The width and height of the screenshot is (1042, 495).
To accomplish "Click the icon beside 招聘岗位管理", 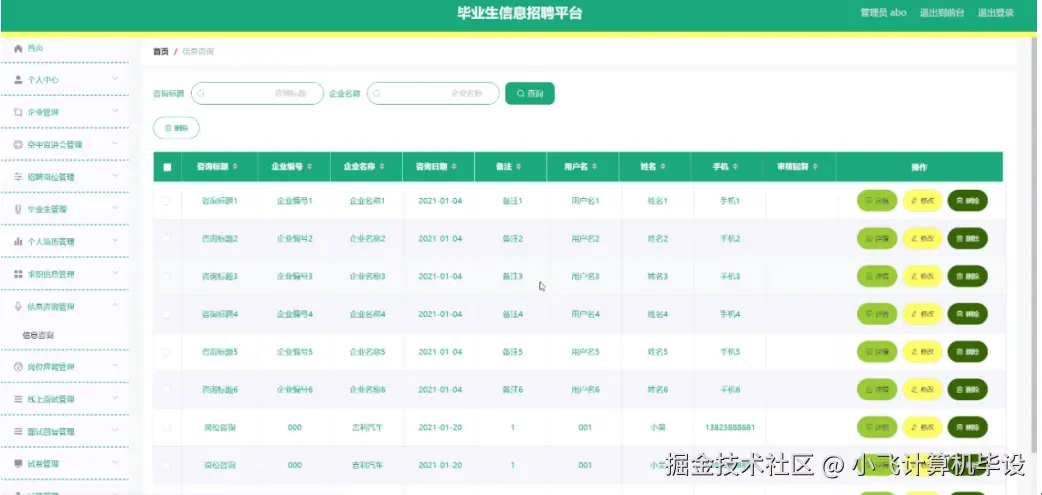I will 18,177.
